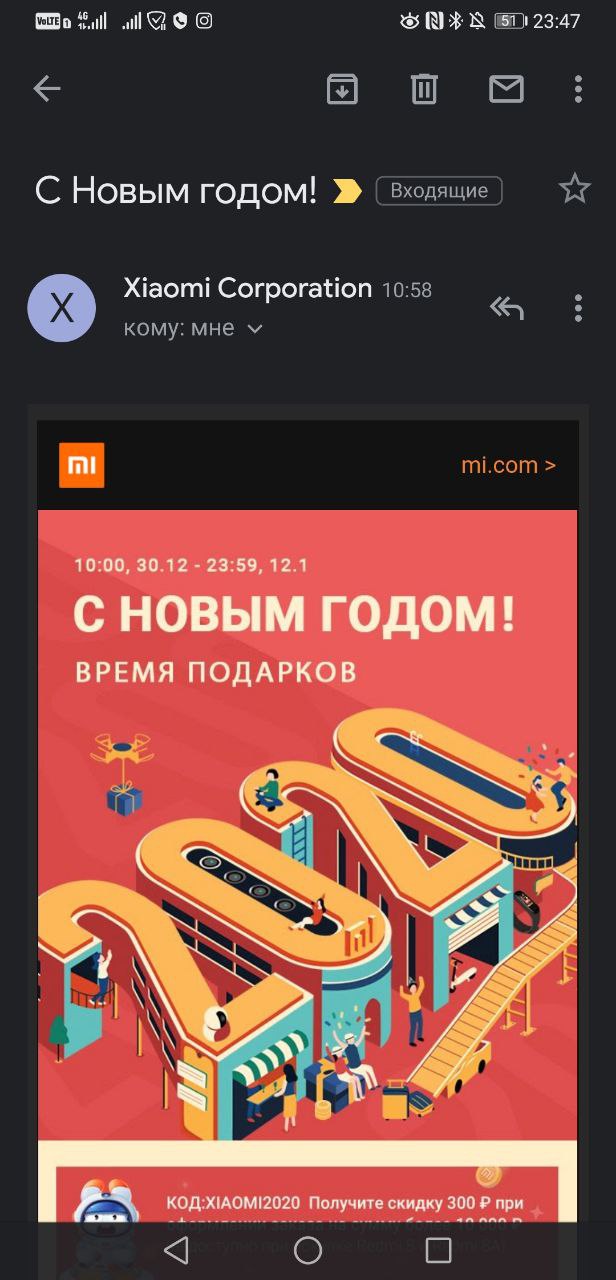The height and width of the screenshot is (1280, 616).
Task: Go back using the top-left arrow
Action: pos(47,89)
